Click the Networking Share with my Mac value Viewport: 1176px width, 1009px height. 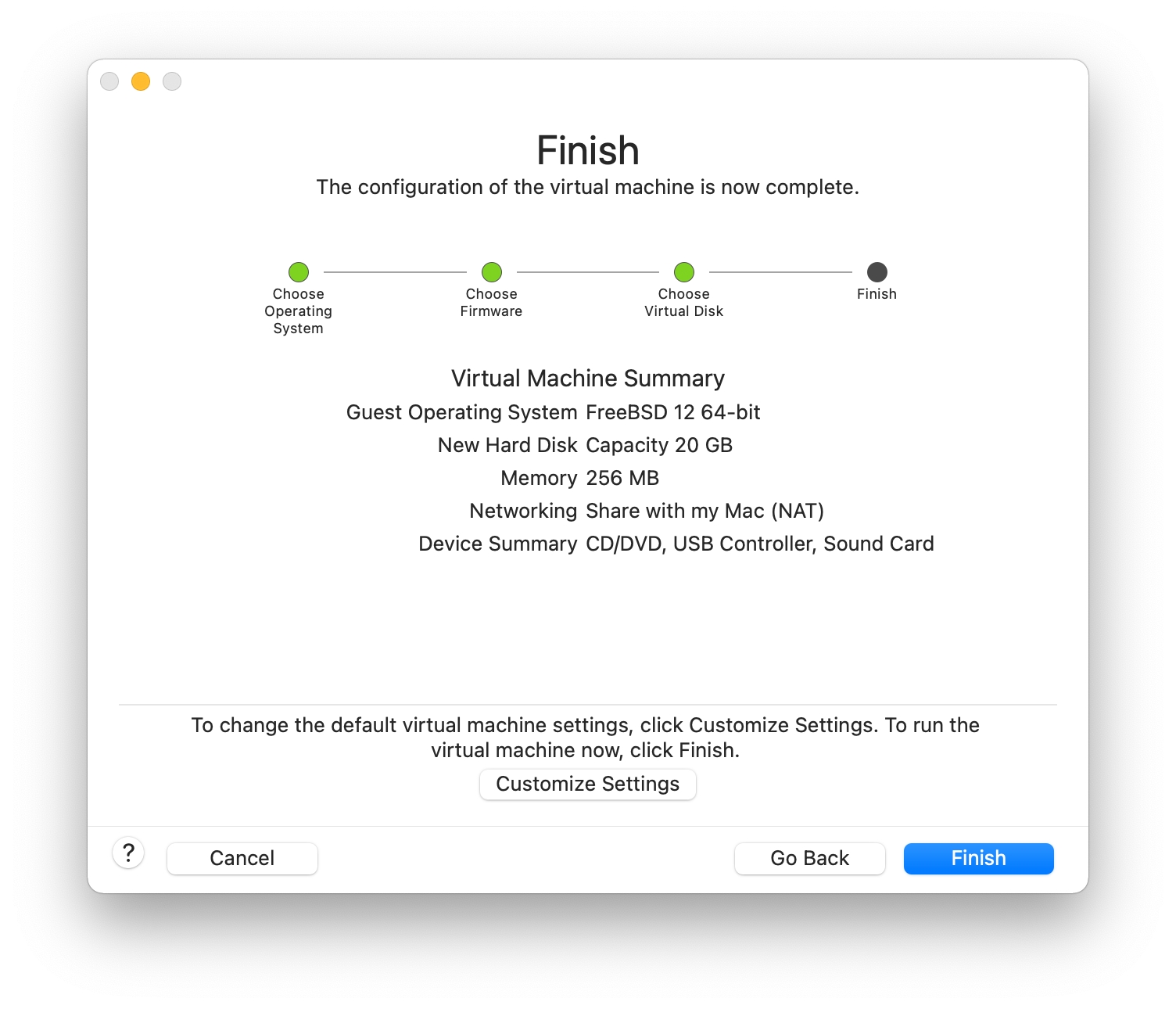click(705, 511)
